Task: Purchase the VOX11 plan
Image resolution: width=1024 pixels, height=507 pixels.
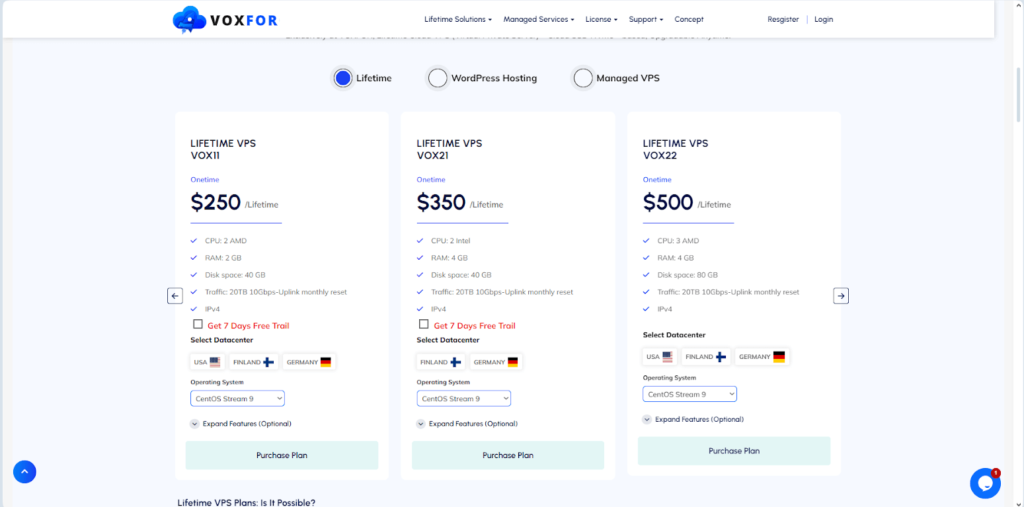Action: (x=281, y=455)
